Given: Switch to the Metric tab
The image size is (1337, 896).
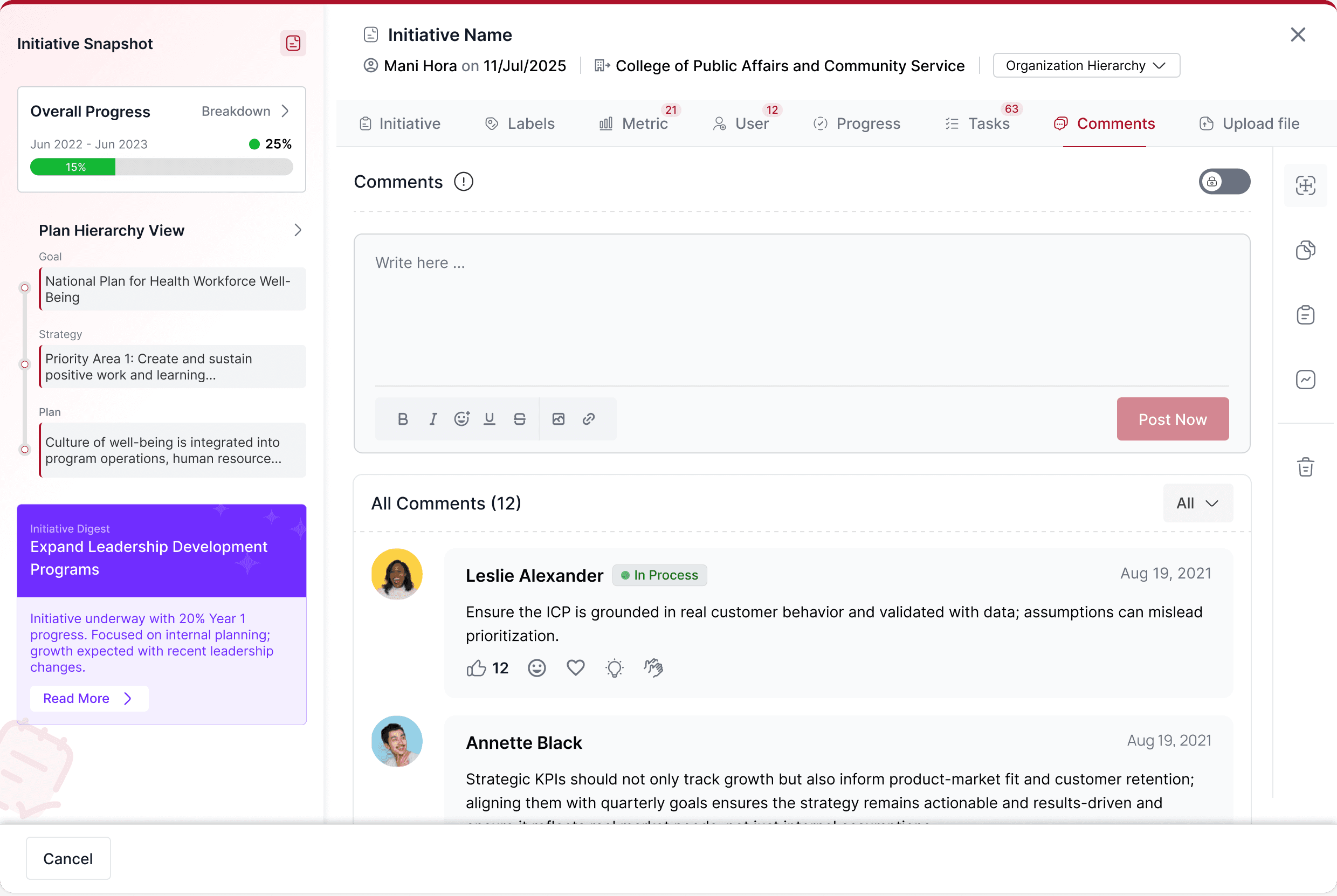Looking at the screenshot, I should [634, 123].
